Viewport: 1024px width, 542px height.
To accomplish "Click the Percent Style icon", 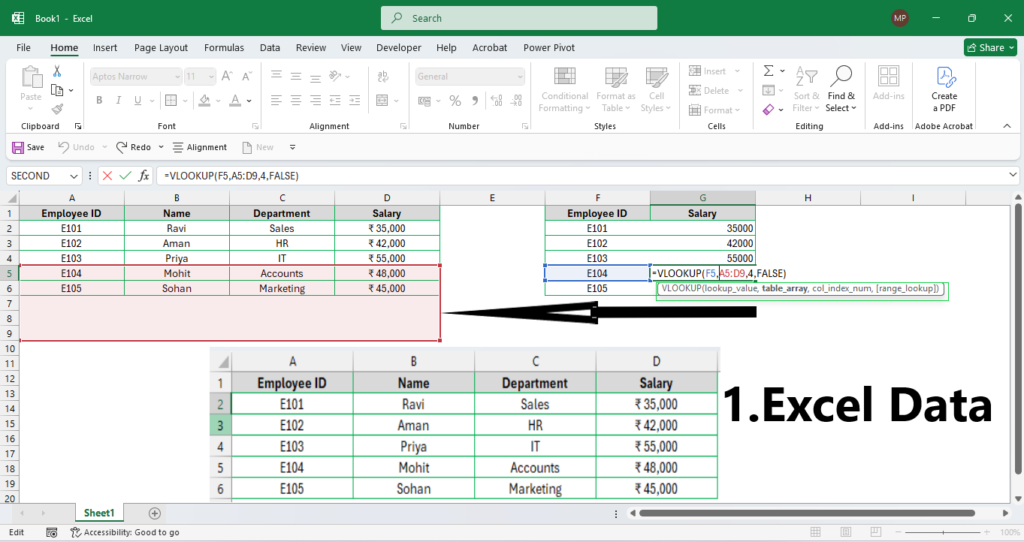I will coord(455,101).
